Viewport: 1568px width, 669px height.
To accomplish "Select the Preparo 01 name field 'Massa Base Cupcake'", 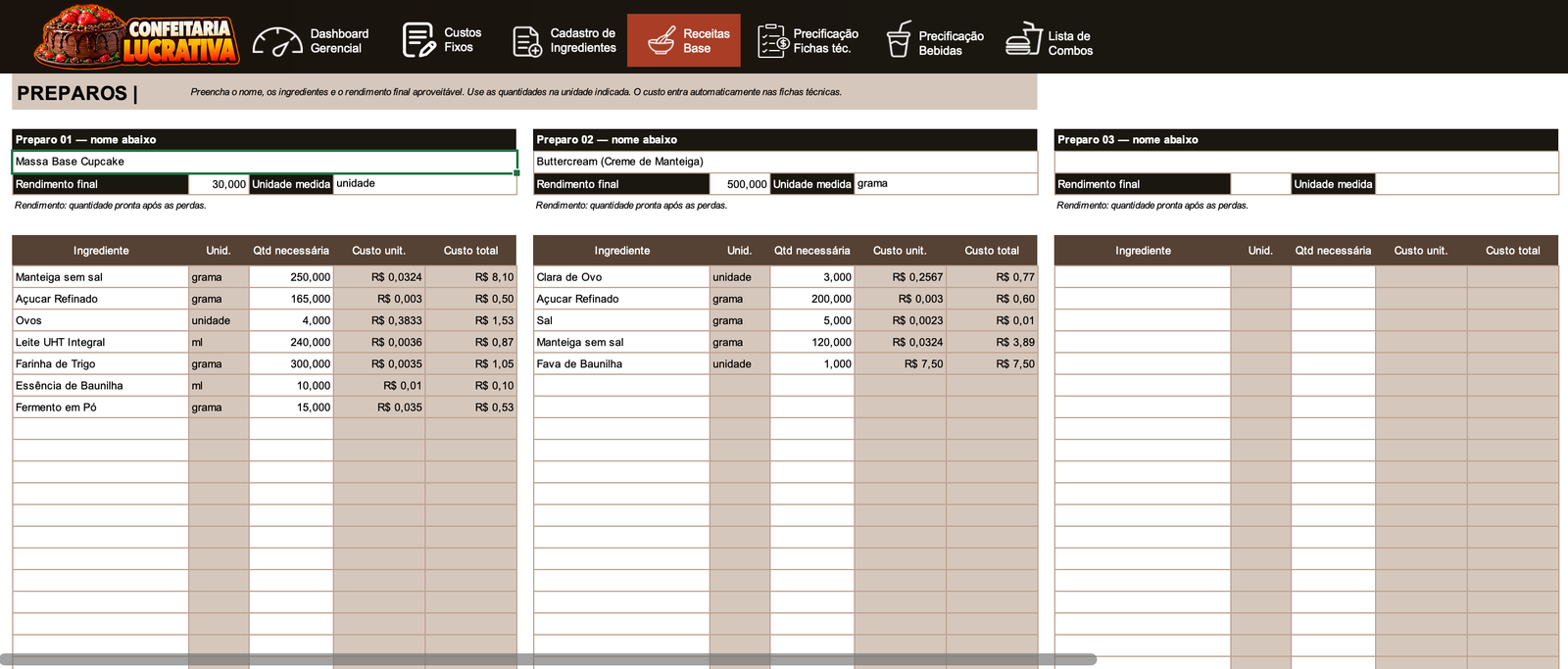I will point(265,162).
